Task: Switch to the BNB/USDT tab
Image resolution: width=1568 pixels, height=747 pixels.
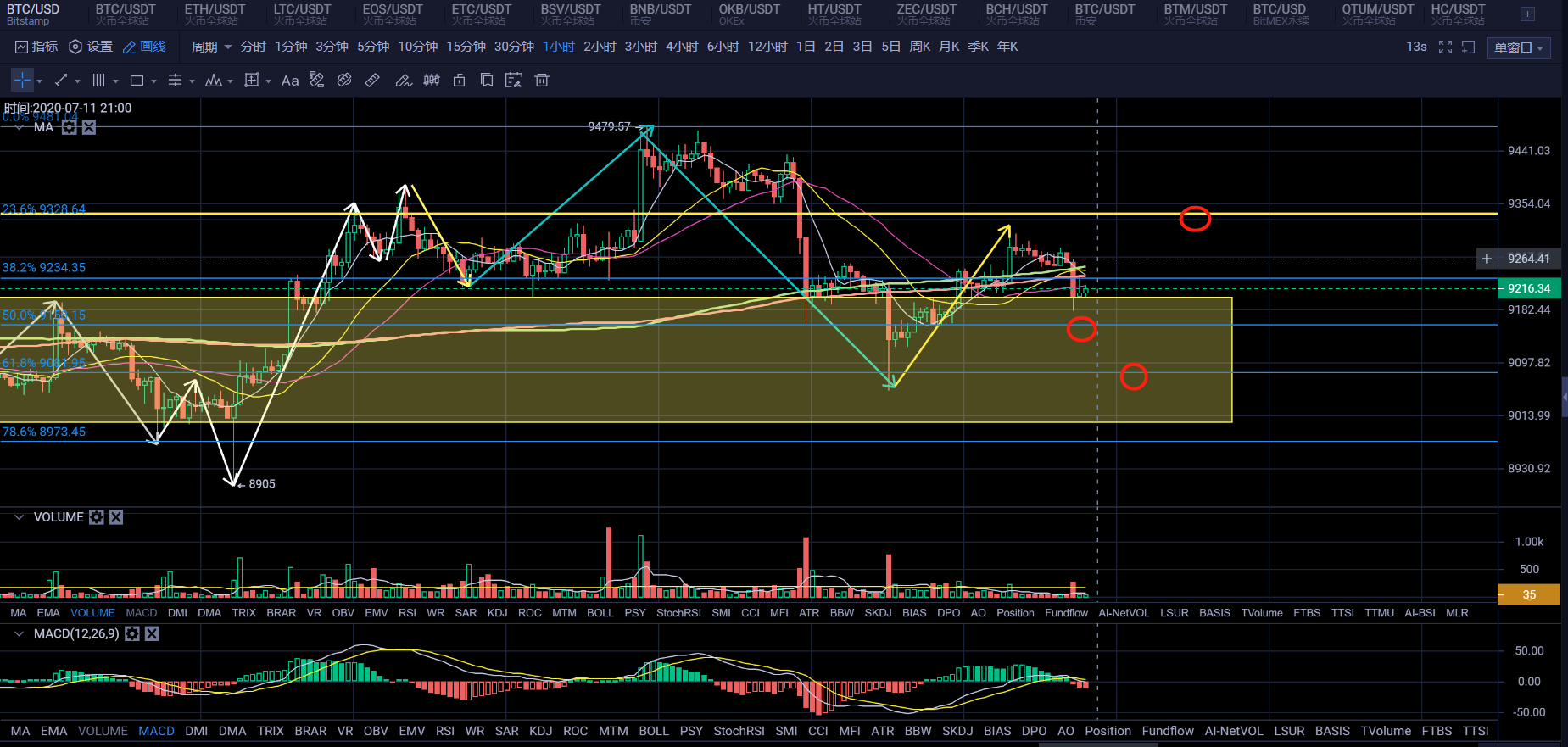Action: coord(660,14)
